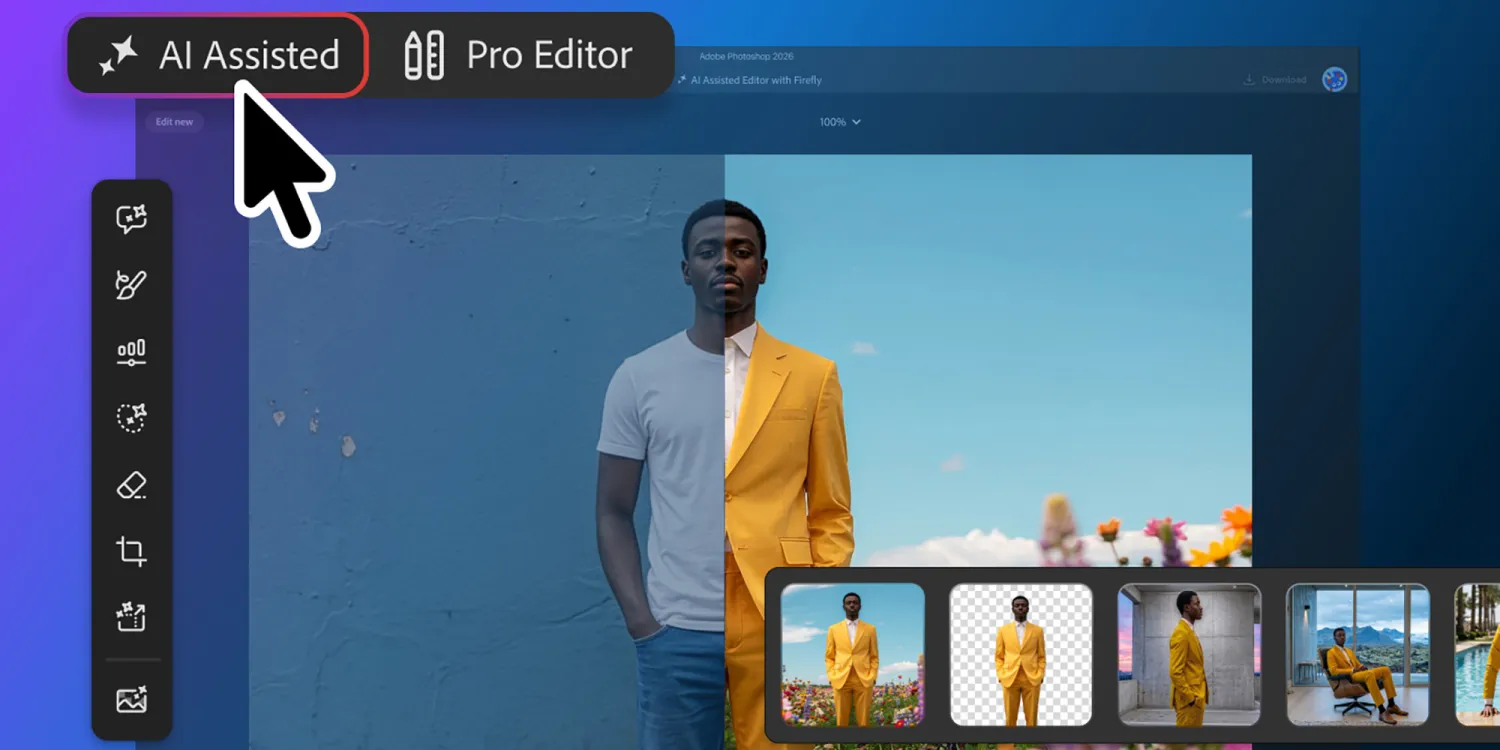Viewport: 1500px width, 750px height.
Task: Click the Download button
Action: 1275,80
